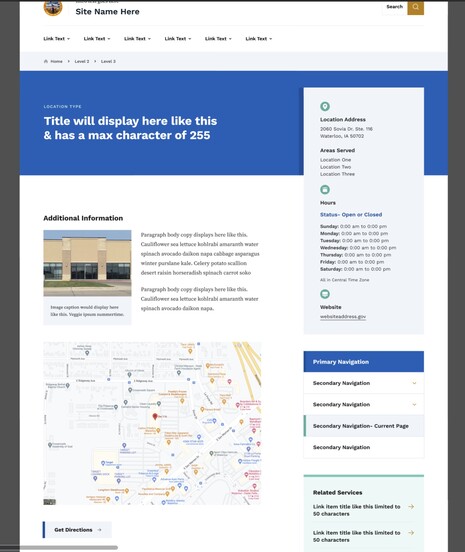Click the home icon in breadcrumb
This screenshot has height=552, width=465.
[46, 61]
